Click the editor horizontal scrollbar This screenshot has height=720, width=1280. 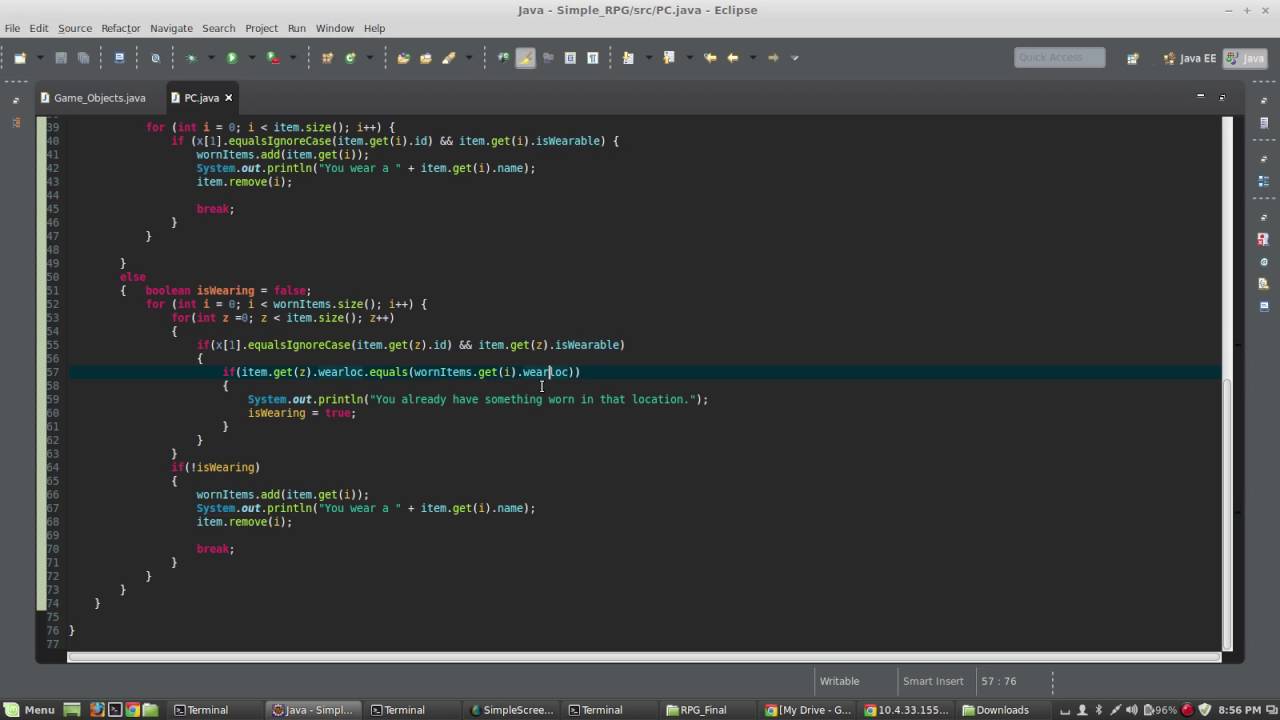(644, 657)
